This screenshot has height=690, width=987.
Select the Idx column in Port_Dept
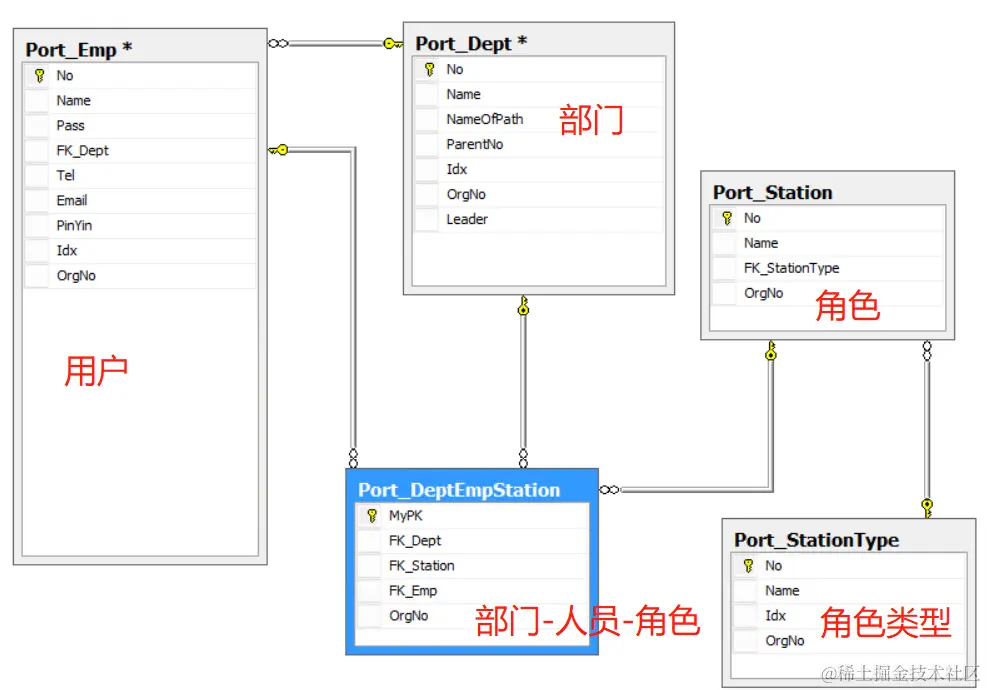pos(539,169)
